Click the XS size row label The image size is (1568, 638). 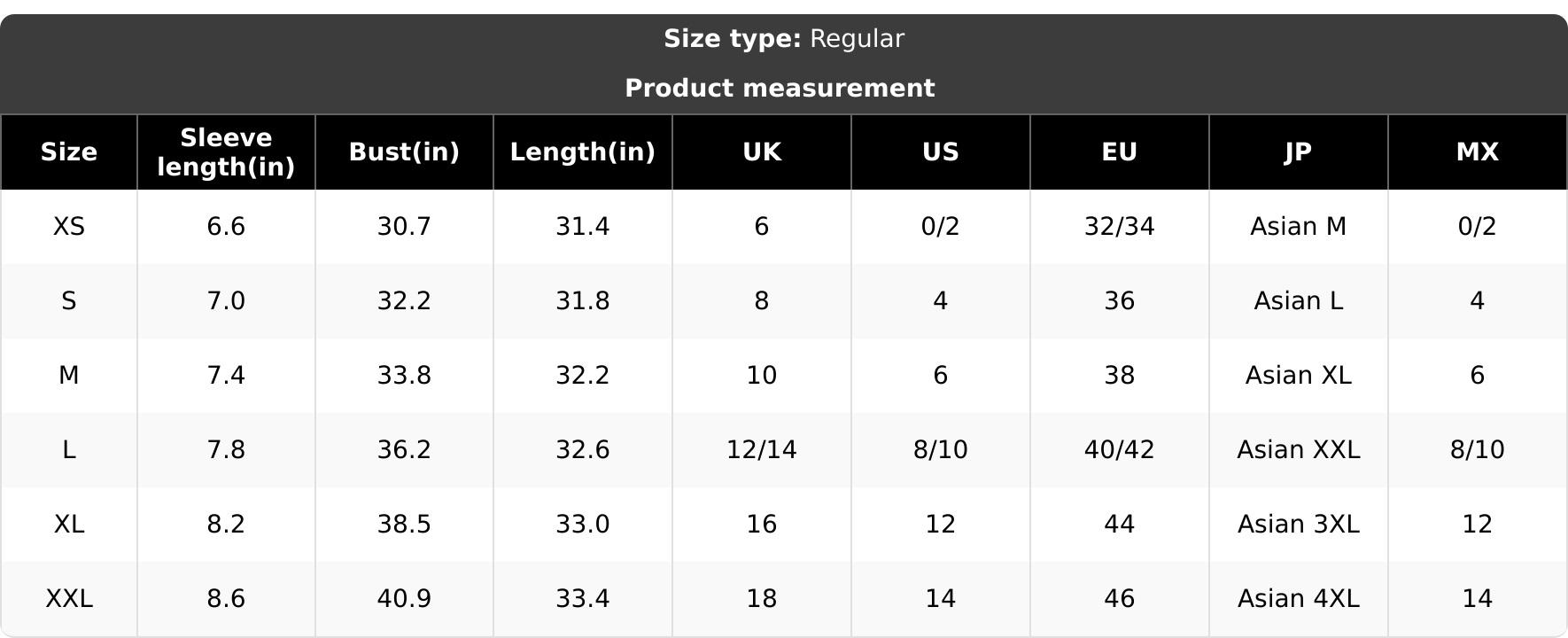[69, 227]
